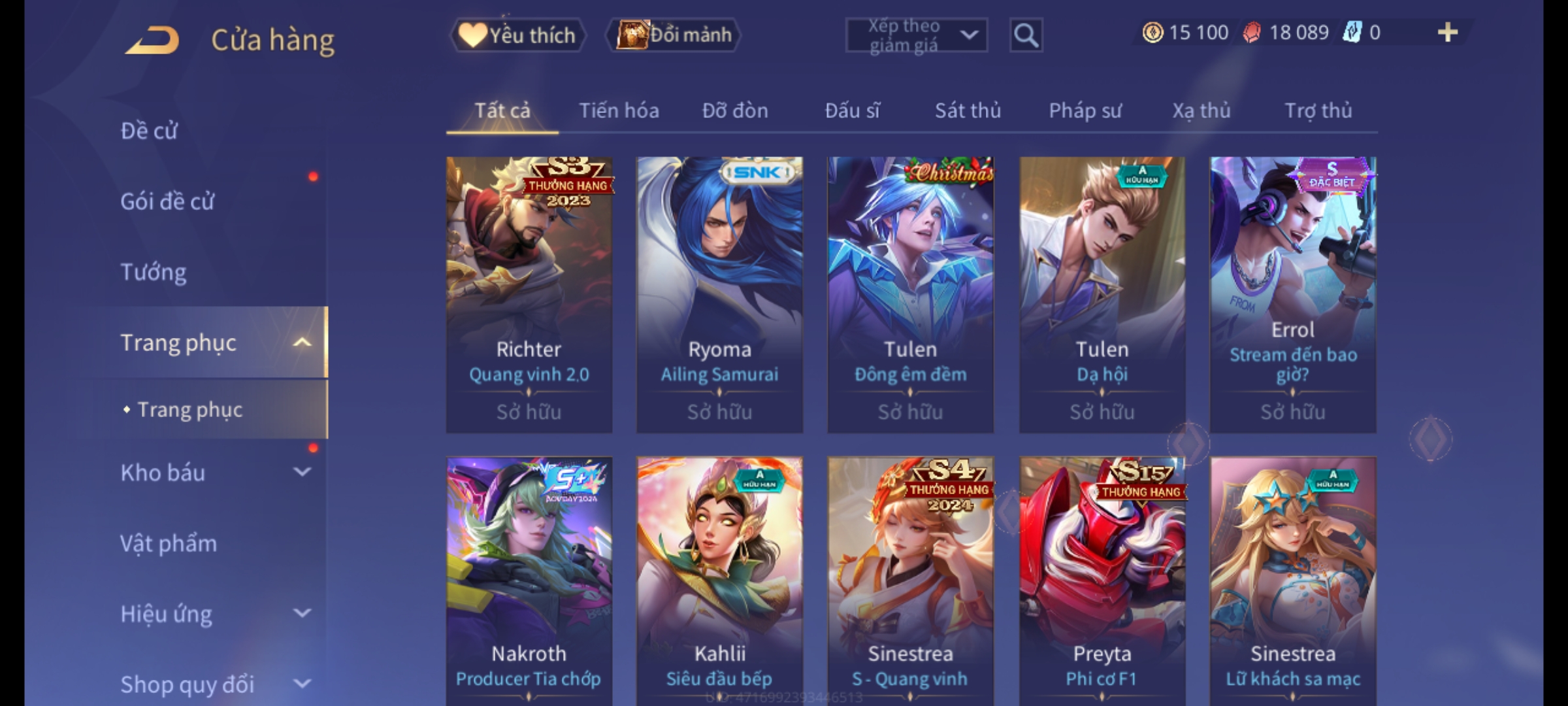Switch to the Pháp sư tab
This screenshot has width=1568, height=706.
(x=1085, y=110)
